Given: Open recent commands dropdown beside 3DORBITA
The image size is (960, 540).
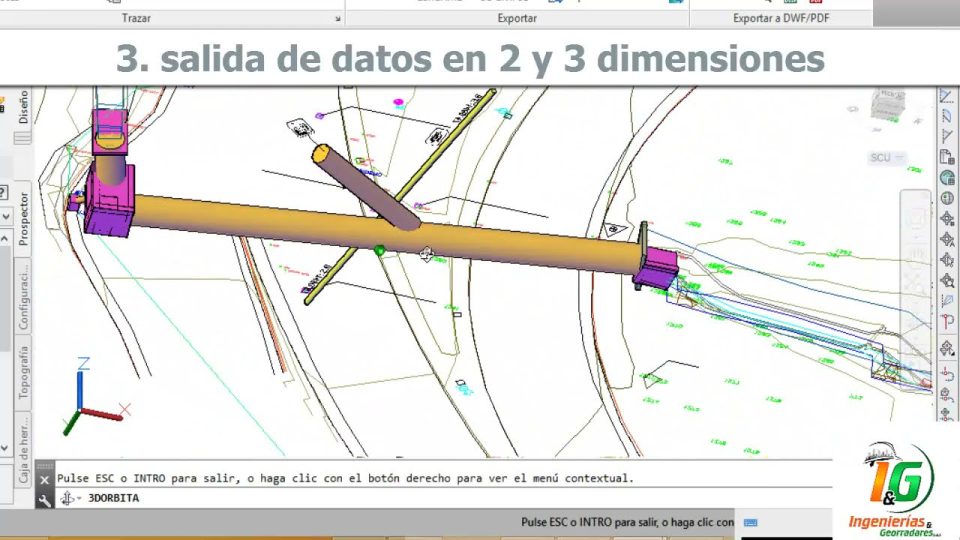Looking at the screenshot, I should click(73, 498).
